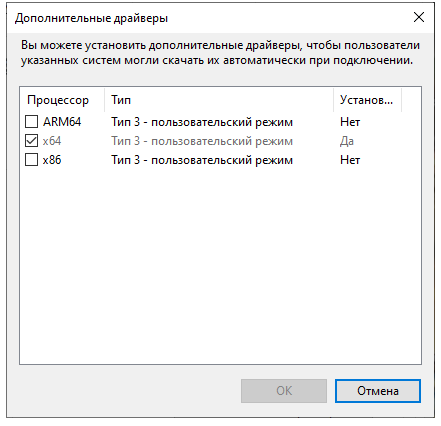This screenshot has height=426, width=441.
Task: Click the ARM64 row's Тип 3 text
Action: [x=202, y=122]
